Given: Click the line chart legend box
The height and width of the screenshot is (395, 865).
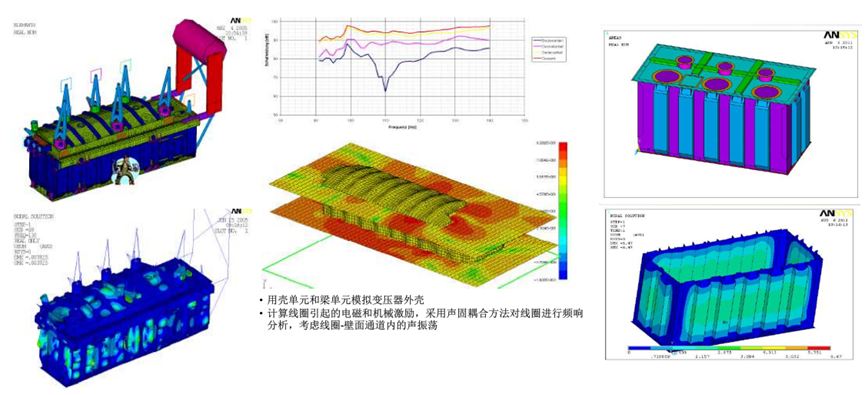Looking at the screenshot, I should [550, 49].
